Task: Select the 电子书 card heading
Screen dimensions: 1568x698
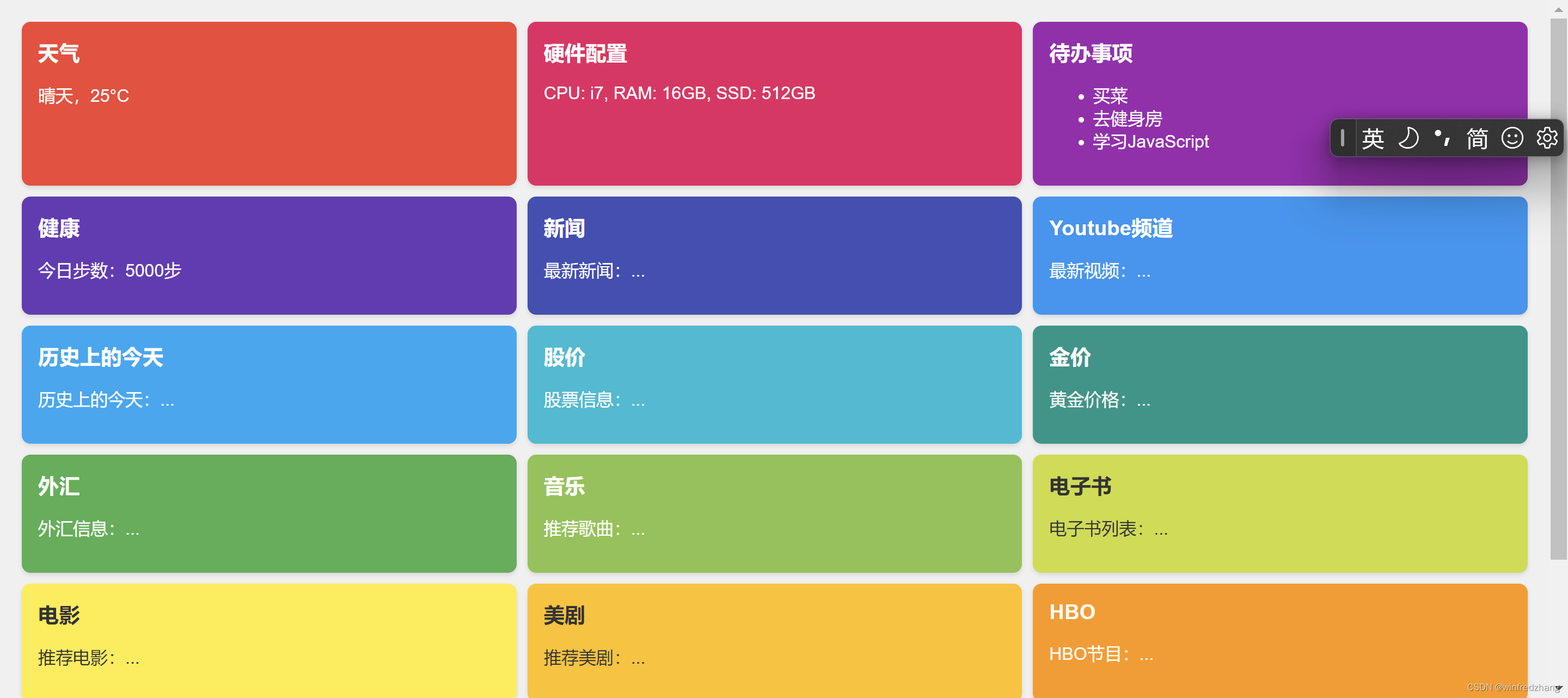Action: [x=1080, y=486]
